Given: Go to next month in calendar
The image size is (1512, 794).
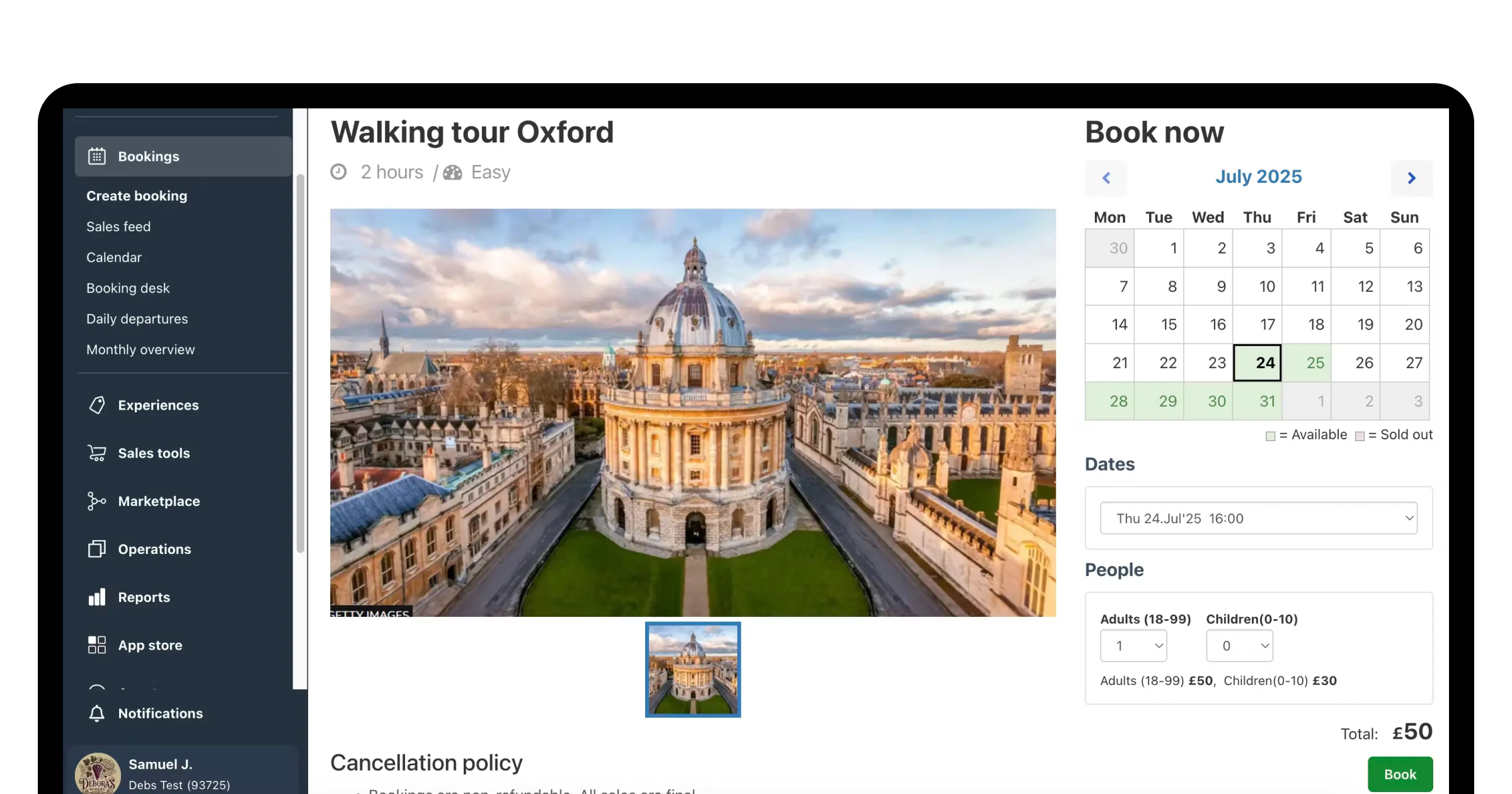Looking at the screenshot, I should 1411,178.
